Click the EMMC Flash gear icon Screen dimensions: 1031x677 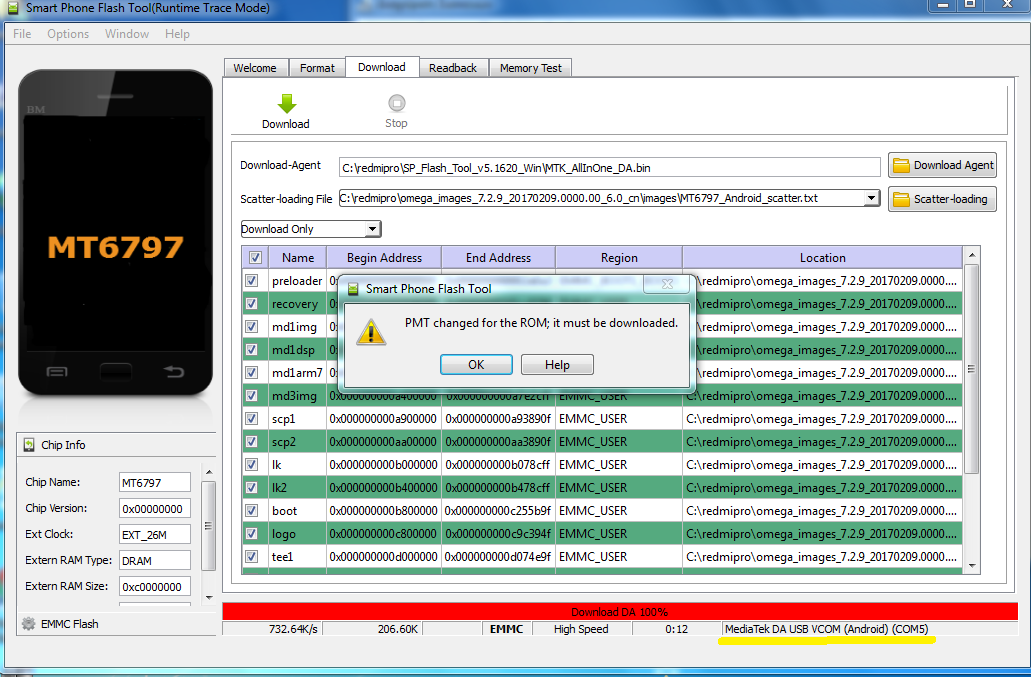coord(28,624)
